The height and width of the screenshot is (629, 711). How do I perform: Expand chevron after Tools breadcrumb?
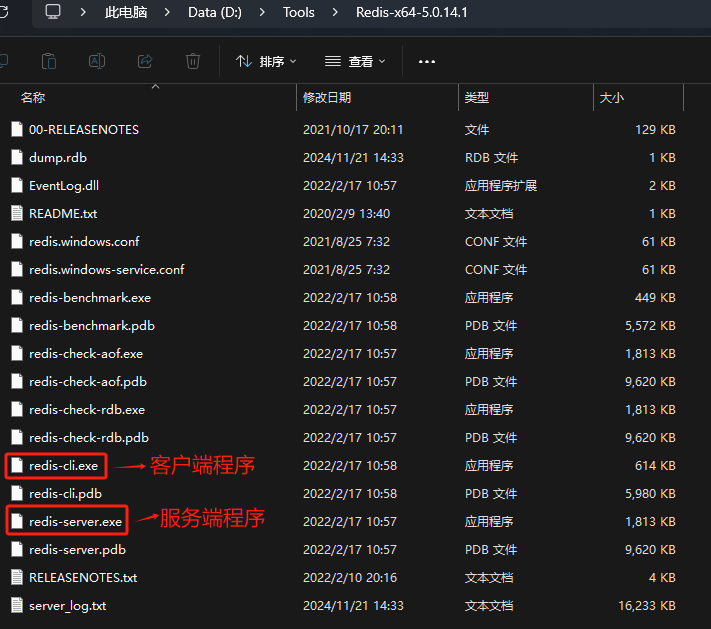pos(335,12)
